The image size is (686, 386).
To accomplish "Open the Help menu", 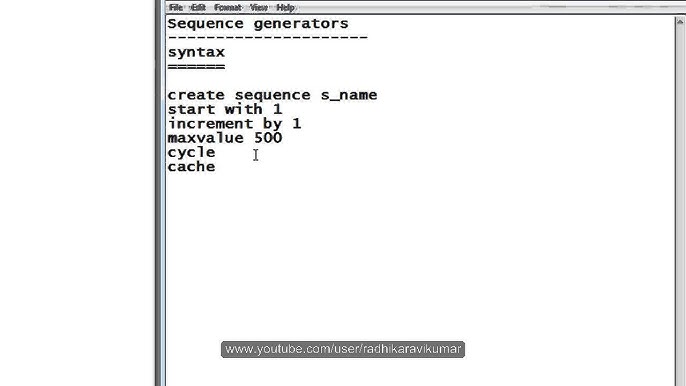I will pyautogui.click(x=286, y=7).
